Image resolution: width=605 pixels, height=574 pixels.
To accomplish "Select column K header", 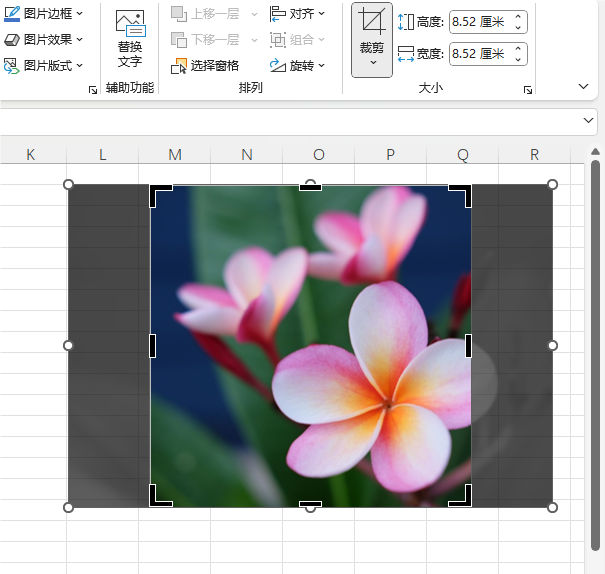I will pos(30,155).
